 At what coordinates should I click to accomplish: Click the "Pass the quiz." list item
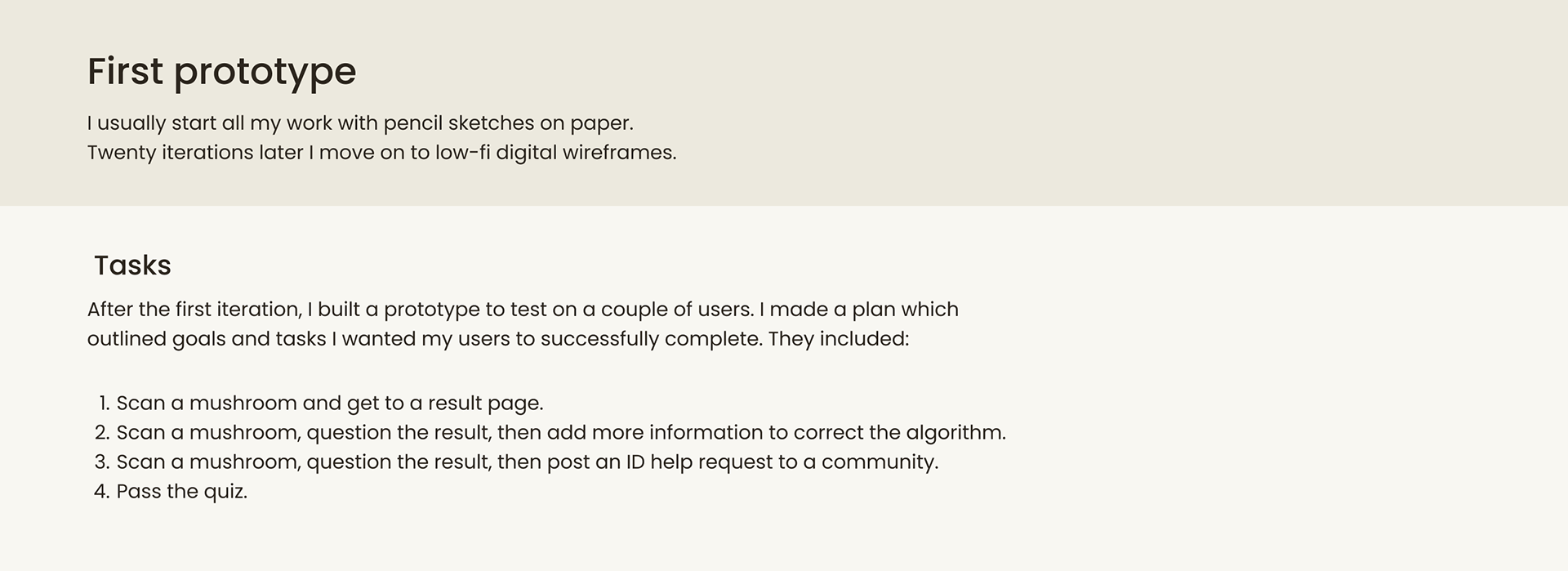point(181,492)
